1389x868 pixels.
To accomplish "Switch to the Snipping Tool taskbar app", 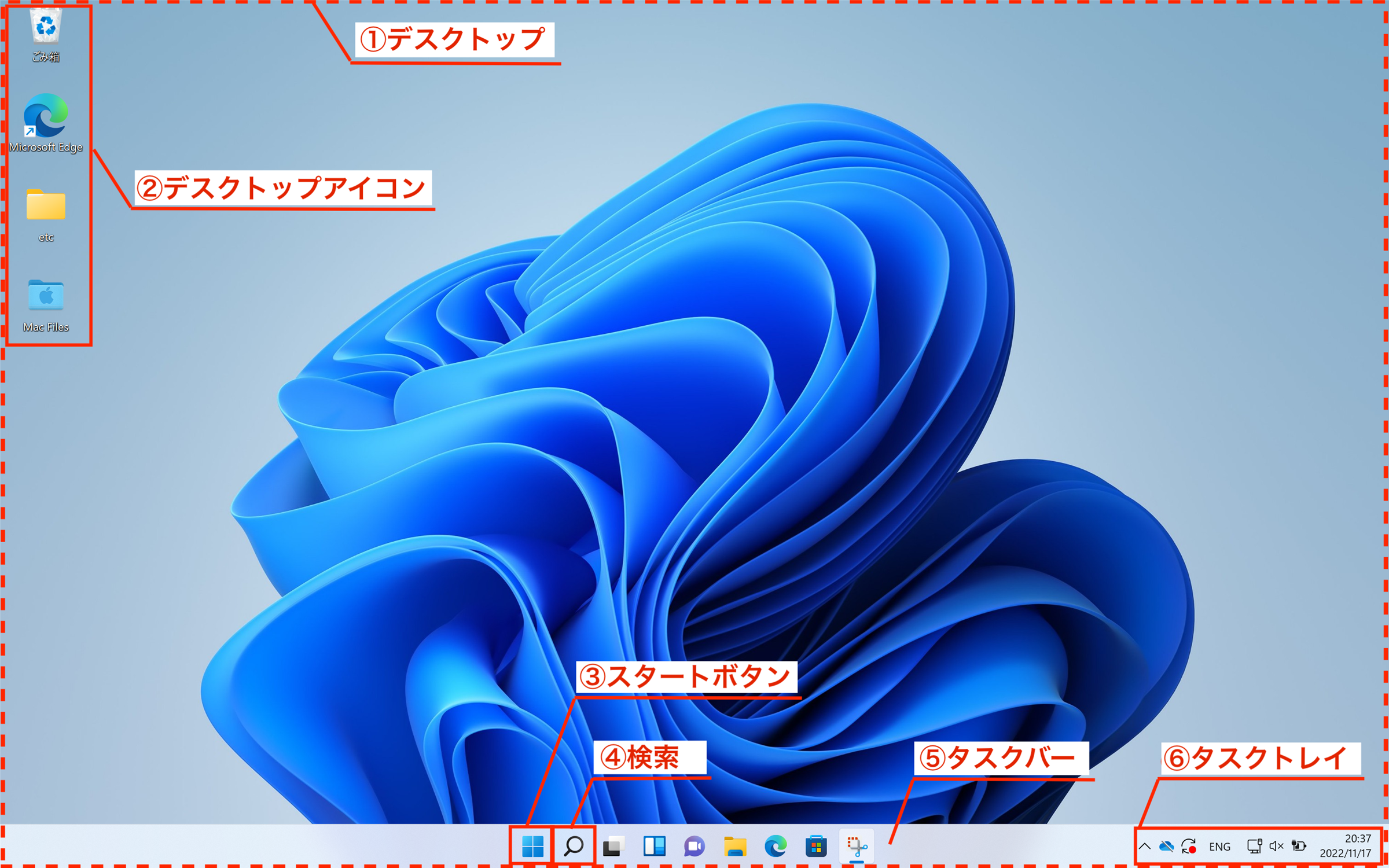I will click(x=857, y=847).
